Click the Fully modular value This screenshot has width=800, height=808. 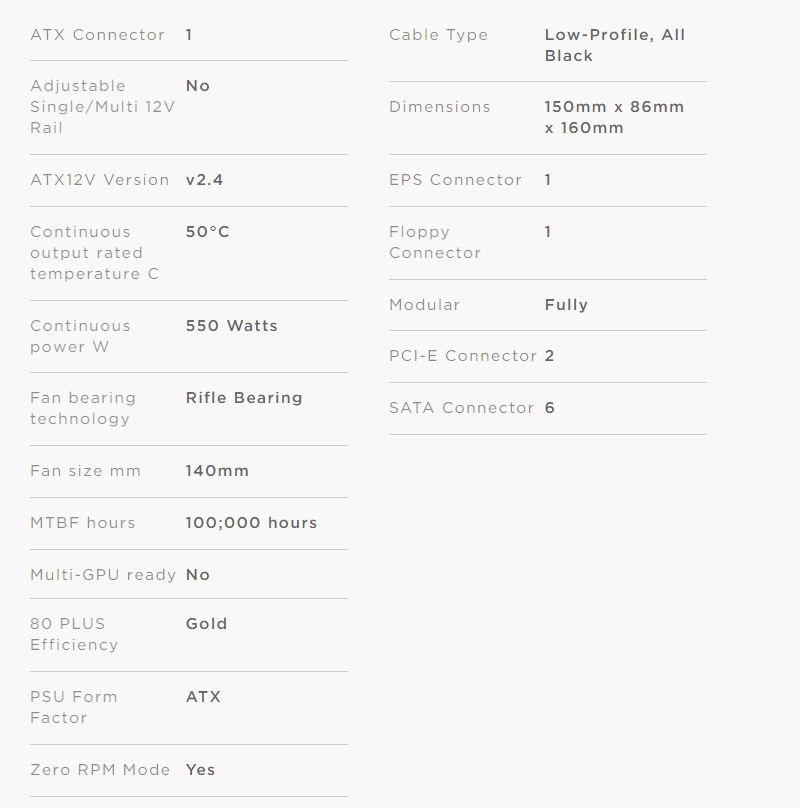[566, 305]
